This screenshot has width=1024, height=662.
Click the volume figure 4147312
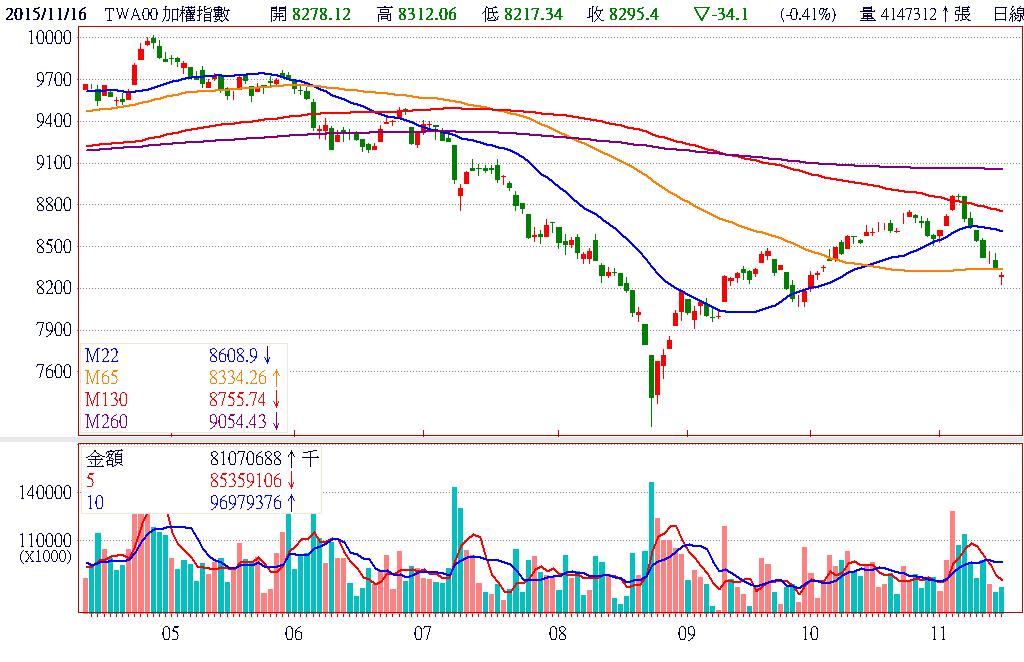point(909,14)
